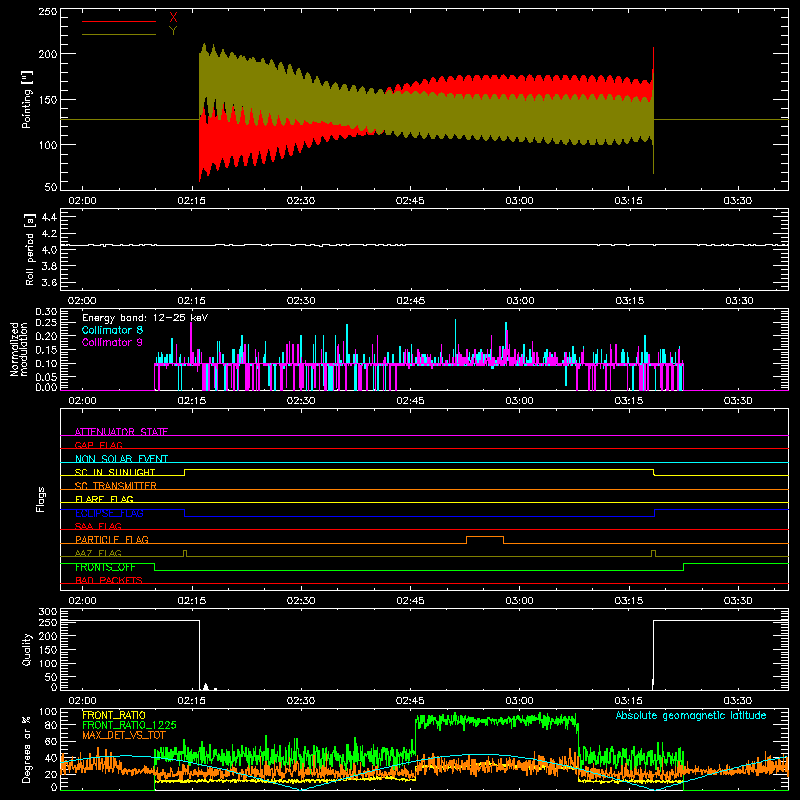Click the Pointing axis title
The image size is (800, 800).
click(x=27, y=99)
